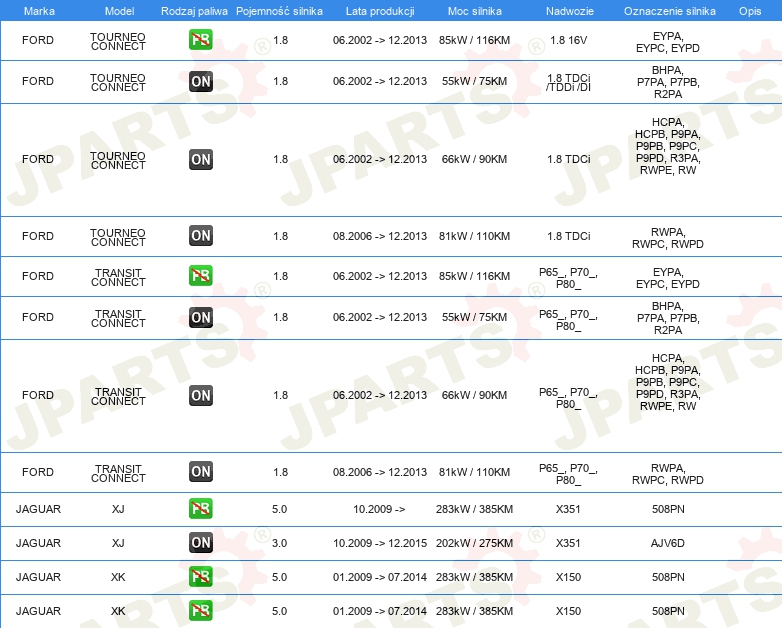Click the diesel ON icon for Tourneo Connect 90KM
The width and height of the screenshot is (782, 628).
[x=200, y=160]
